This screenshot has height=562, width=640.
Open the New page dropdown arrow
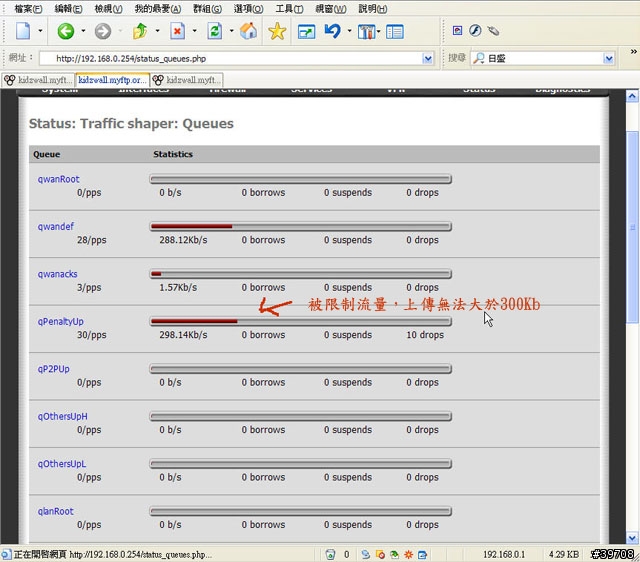pyautogui.click(x=40, y=31)
